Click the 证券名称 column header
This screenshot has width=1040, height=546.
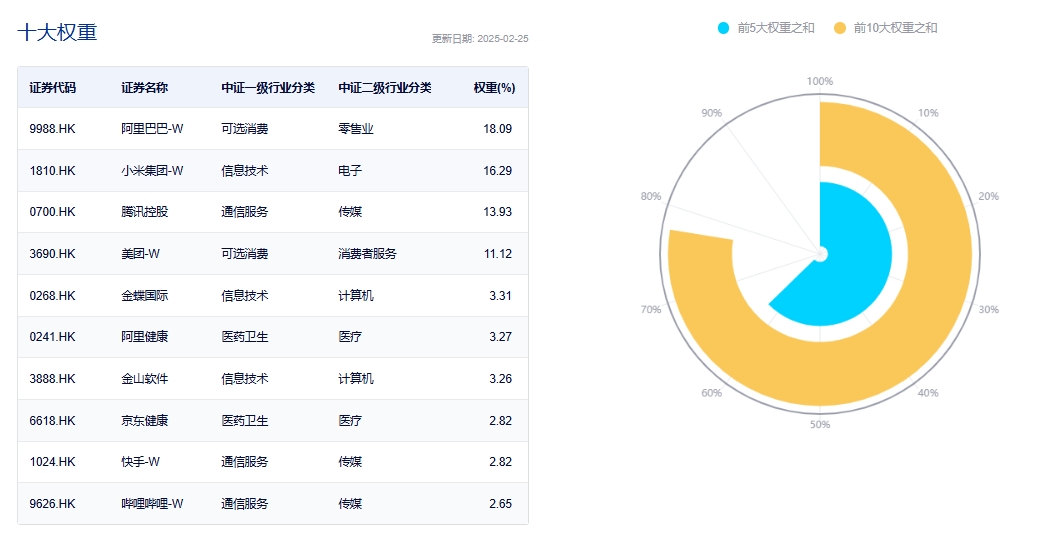145,88
